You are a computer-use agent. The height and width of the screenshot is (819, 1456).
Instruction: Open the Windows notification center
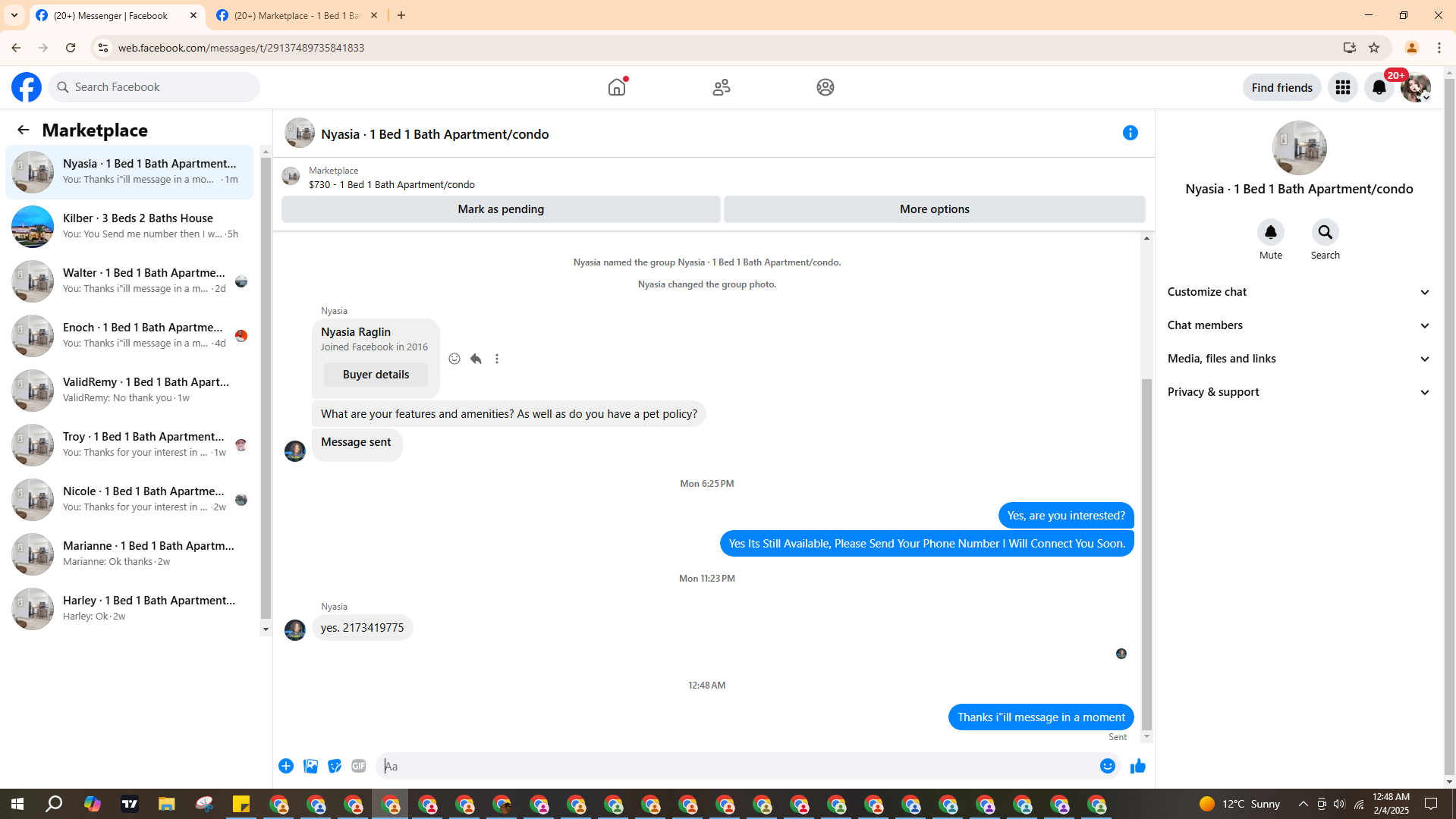point(1431,804)
